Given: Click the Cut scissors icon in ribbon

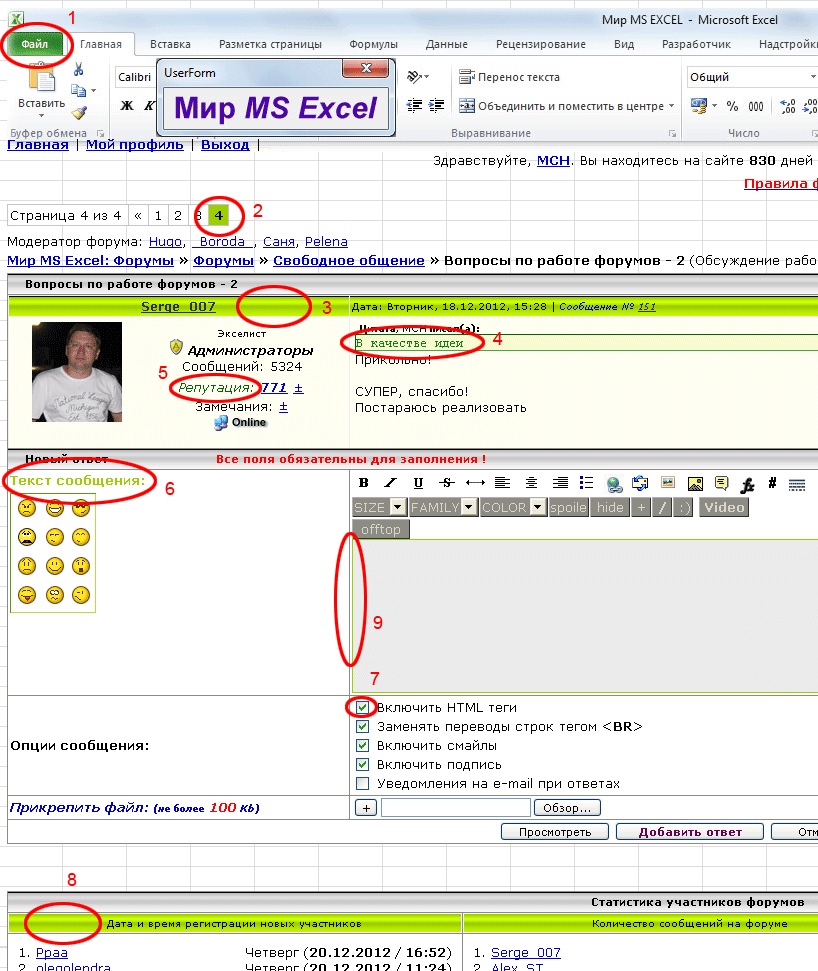Looking at the screenshot, I should click(79, 69).
